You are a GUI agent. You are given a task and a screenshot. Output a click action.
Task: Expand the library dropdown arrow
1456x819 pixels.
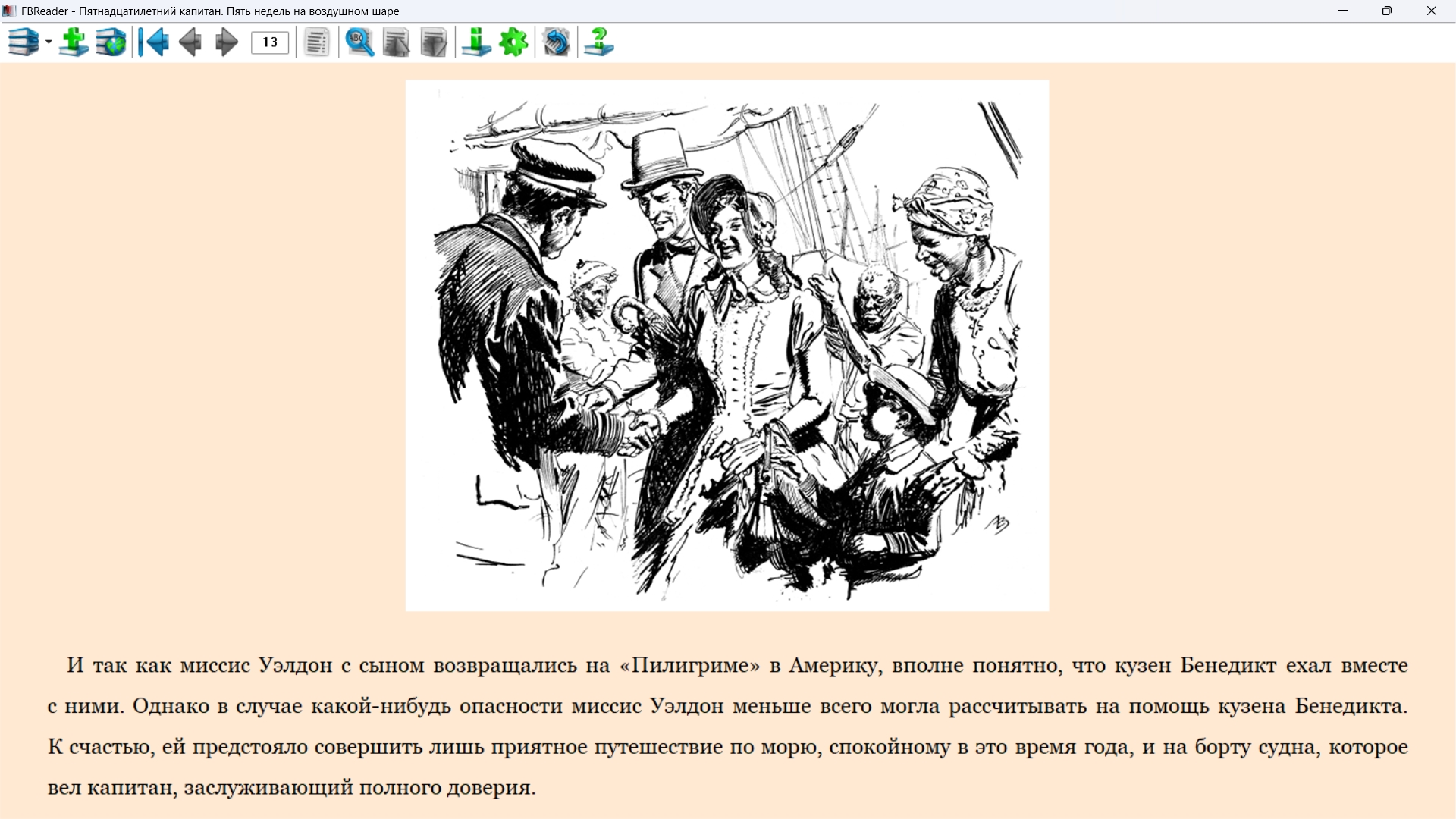(x=49, y=42)
